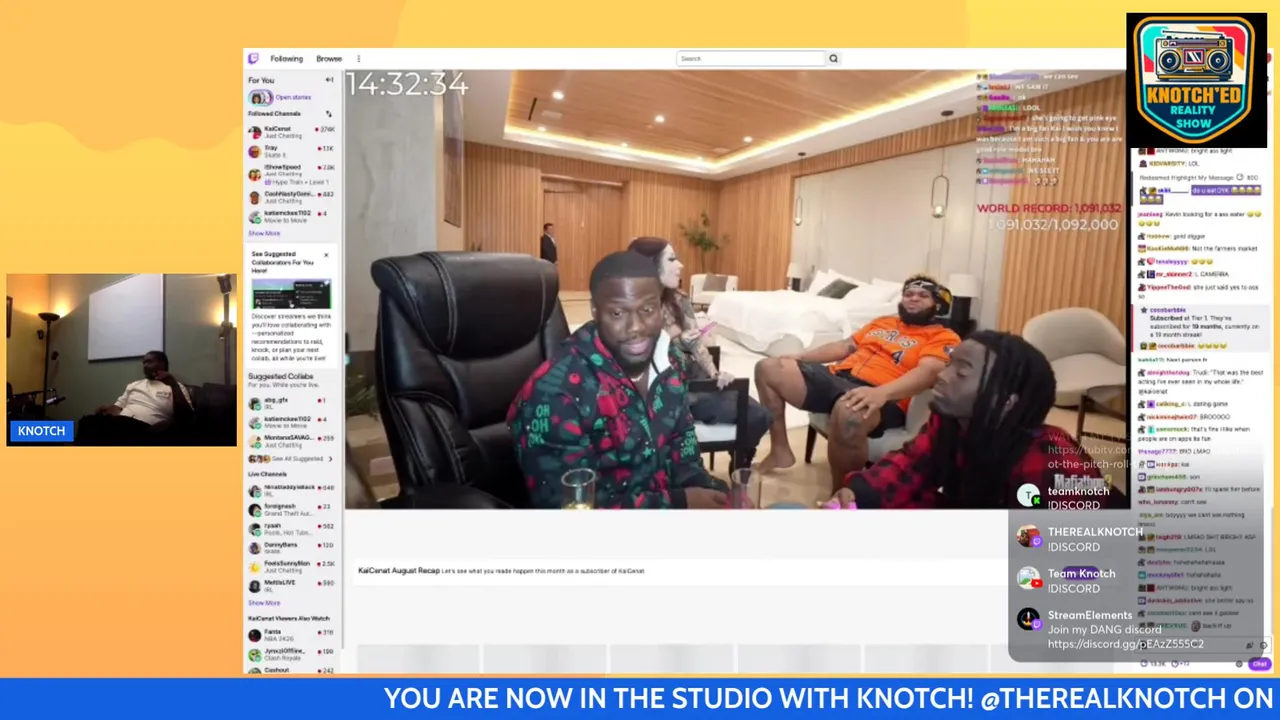Click abg_gfx avatar icon
Viewport: 1280px width, 720px height.
[x=255, y=402]
